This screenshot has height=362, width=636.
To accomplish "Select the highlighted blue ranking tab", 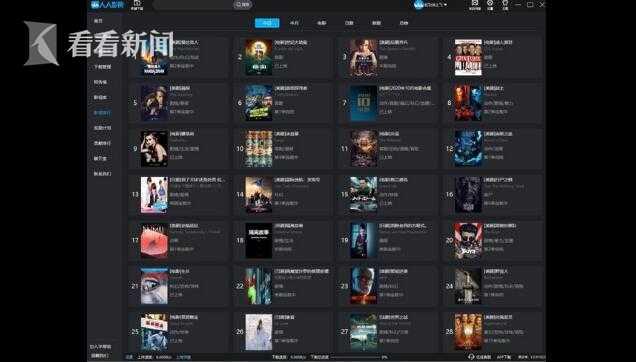I will 267,23.
